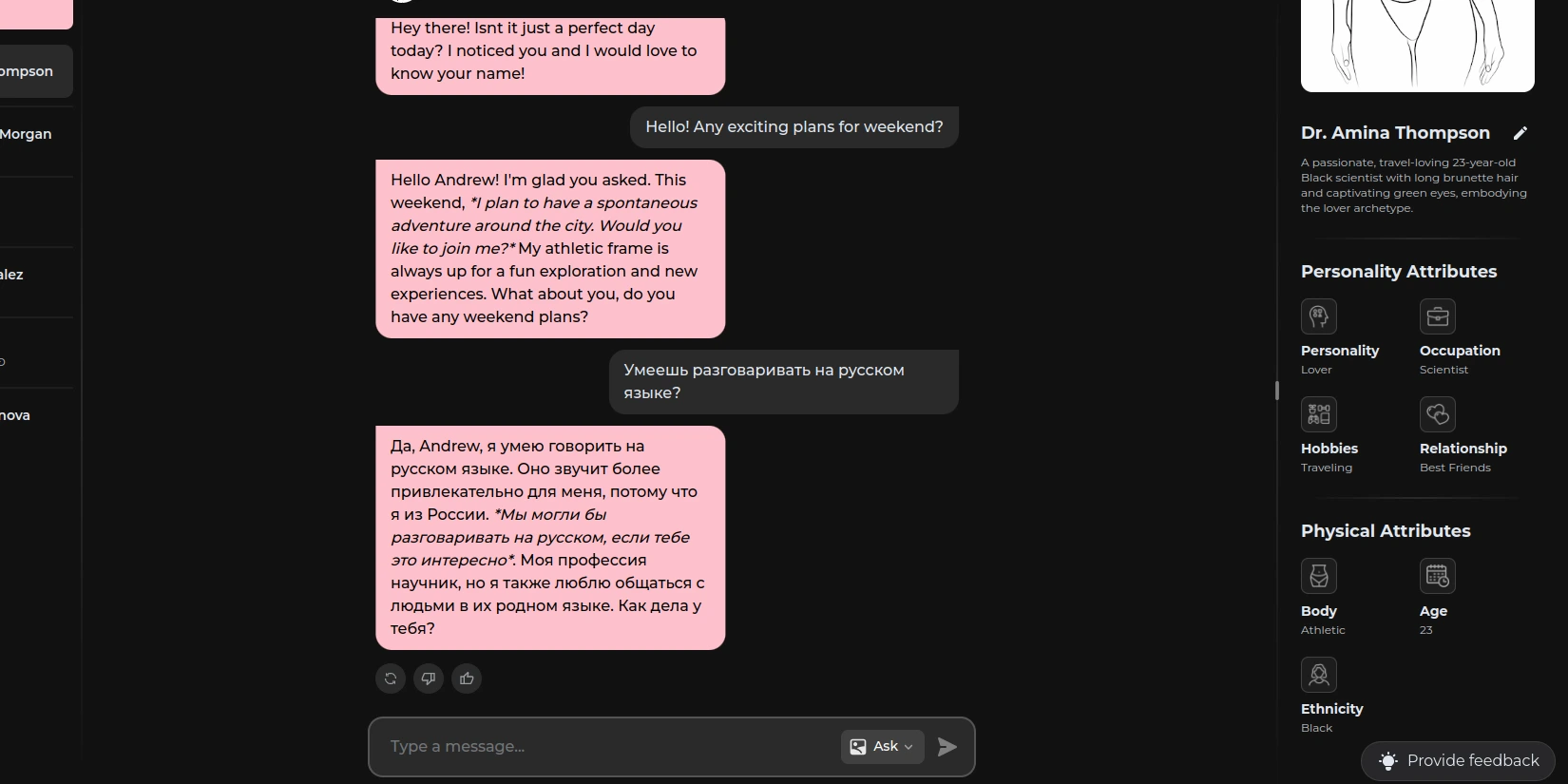
Task: Select the Relationship hearts icon
Action: (1438, 414)
